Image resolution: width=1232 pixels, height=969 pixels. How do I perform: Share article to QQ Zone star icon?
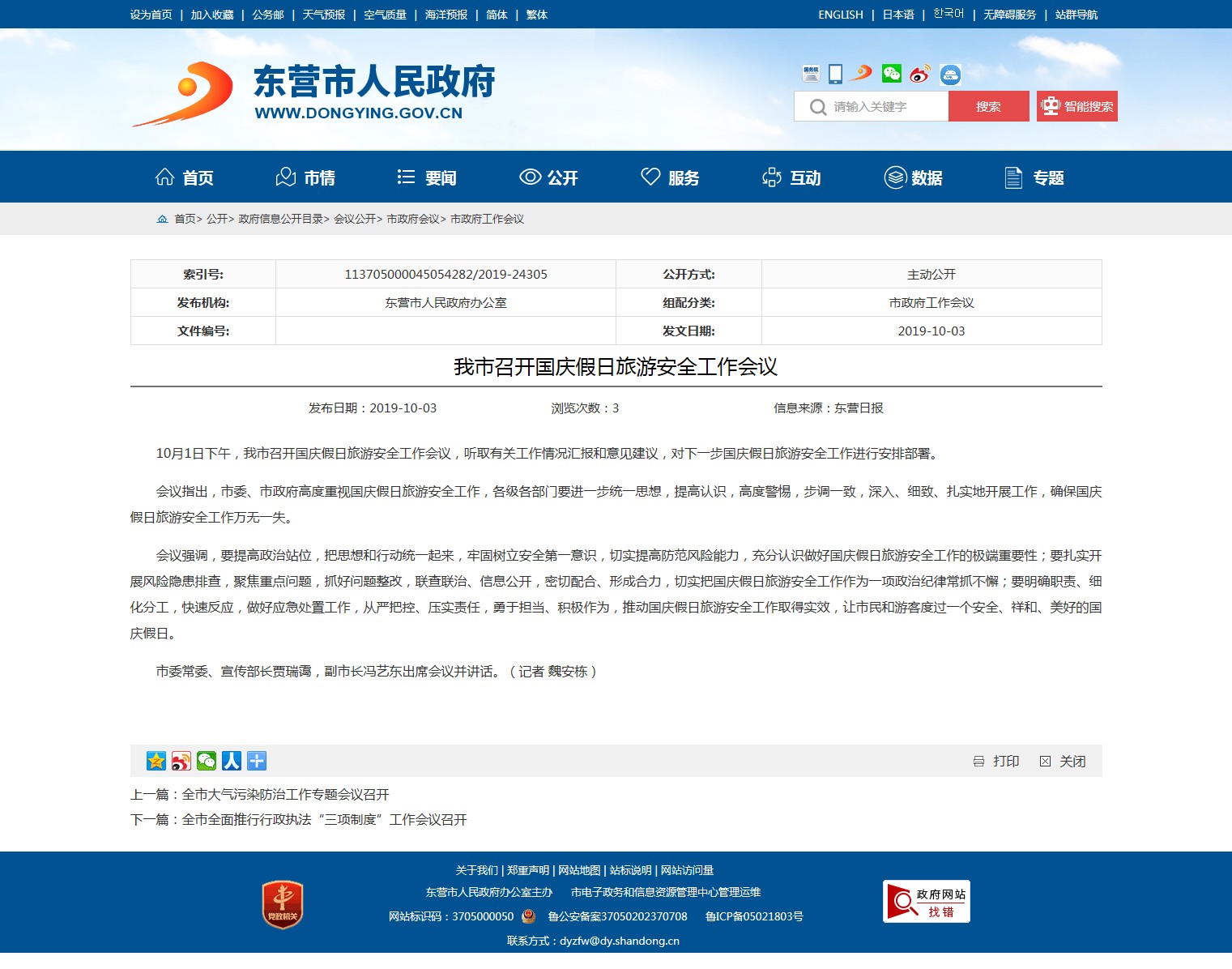tap(156, 761)
